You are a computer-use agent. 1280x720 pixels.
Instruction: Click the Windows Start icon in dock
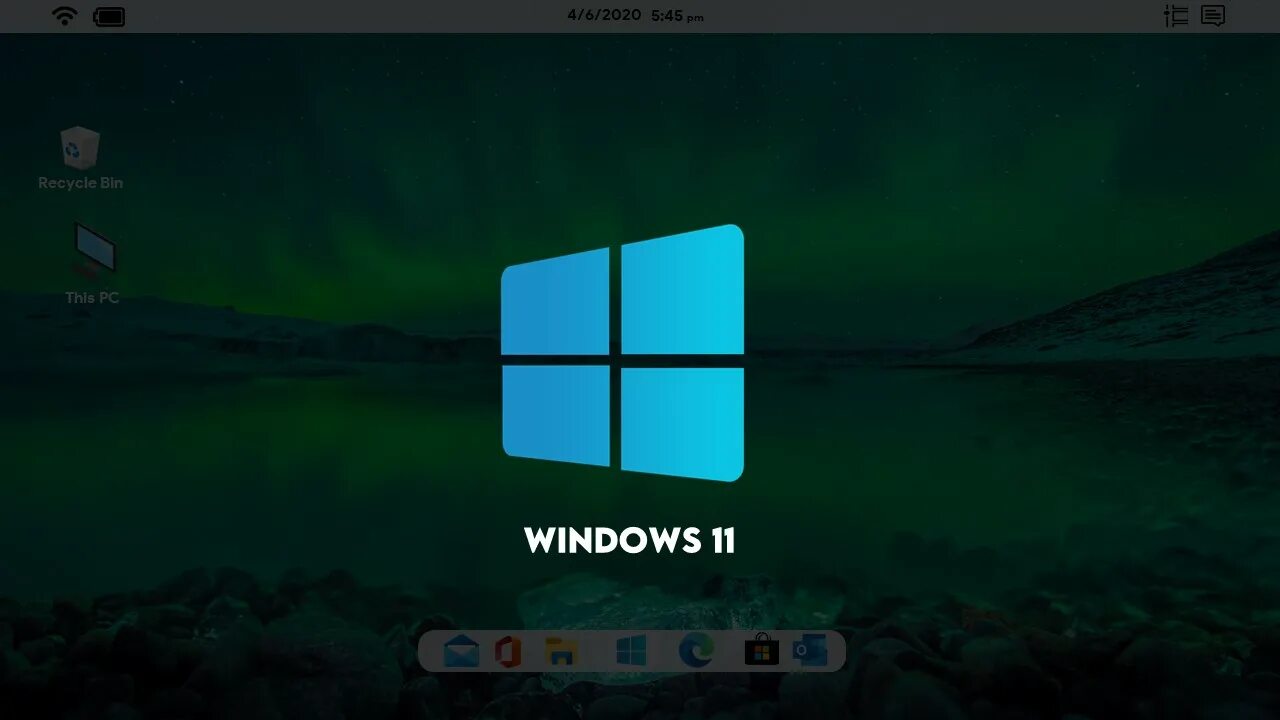[x=631, y=652]
